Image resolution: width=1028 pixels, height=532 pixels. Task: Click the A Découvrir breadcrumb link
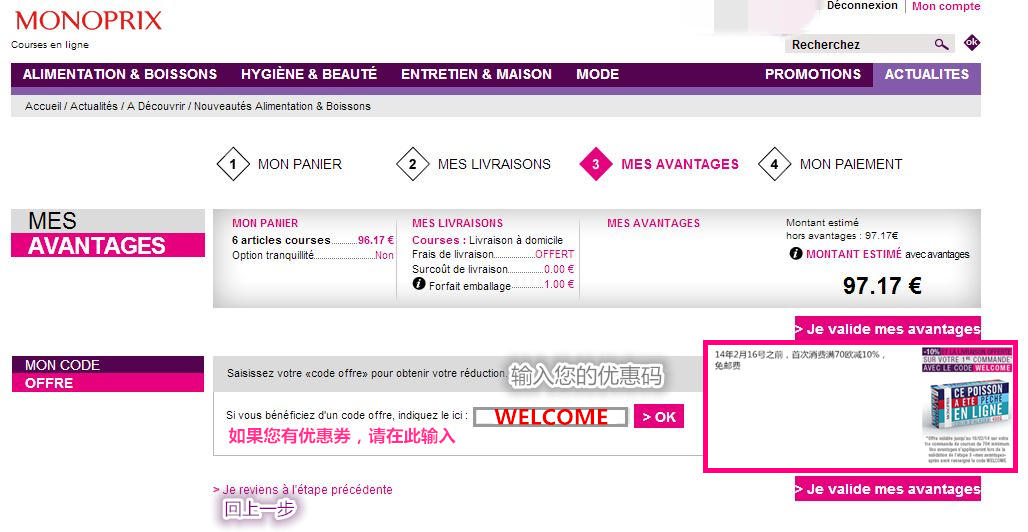(x=156, y=106)
